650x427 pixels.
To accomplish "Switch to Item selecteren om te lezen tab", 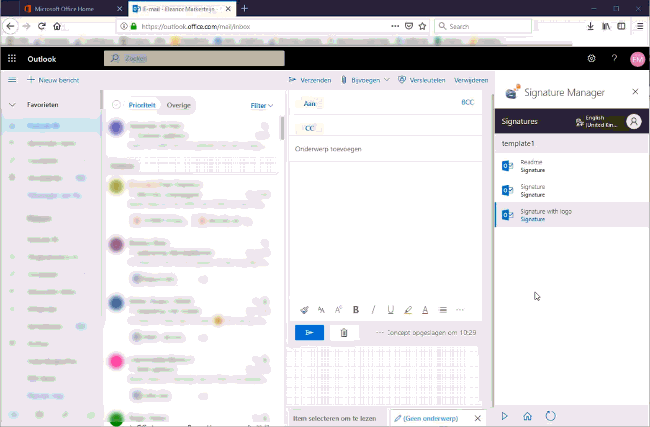I will [335, 418].
